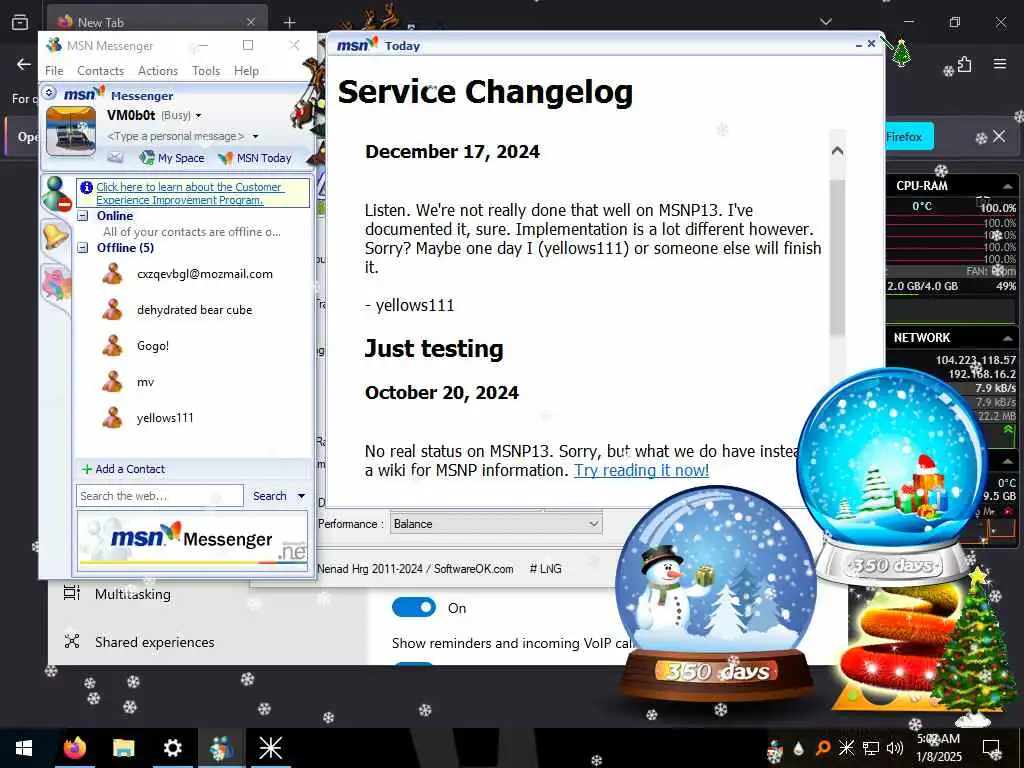Click the changelog scrollbar up arrow
Screen dimensions: 1024x768
[x=837, y=151]
